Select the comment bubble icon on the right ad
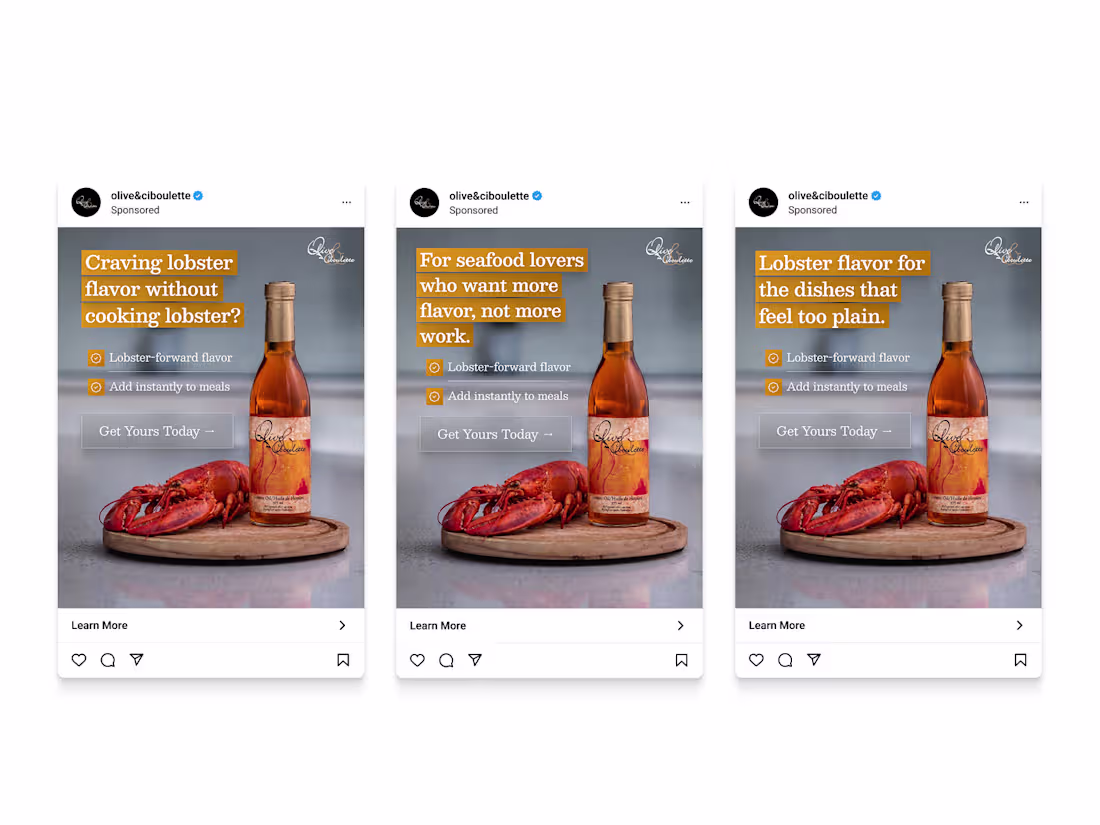The width and height of the screenshot is (1100, 825). [785, 660]
